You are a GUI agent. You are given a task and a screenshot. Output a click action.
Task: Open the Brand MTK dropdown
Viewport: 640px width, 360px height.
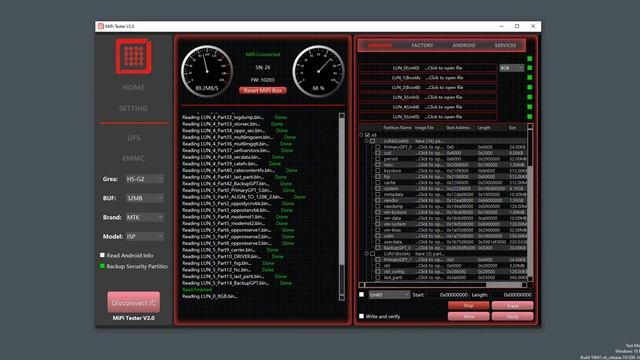[x=144, y=217]
